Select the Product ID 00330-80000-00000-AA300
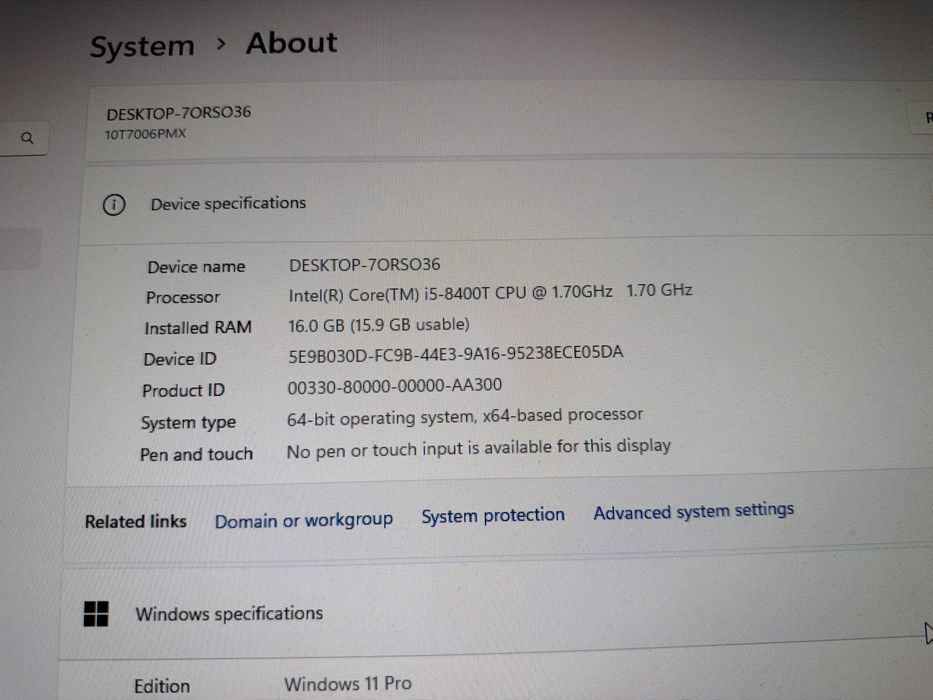 tap(395, 386)
